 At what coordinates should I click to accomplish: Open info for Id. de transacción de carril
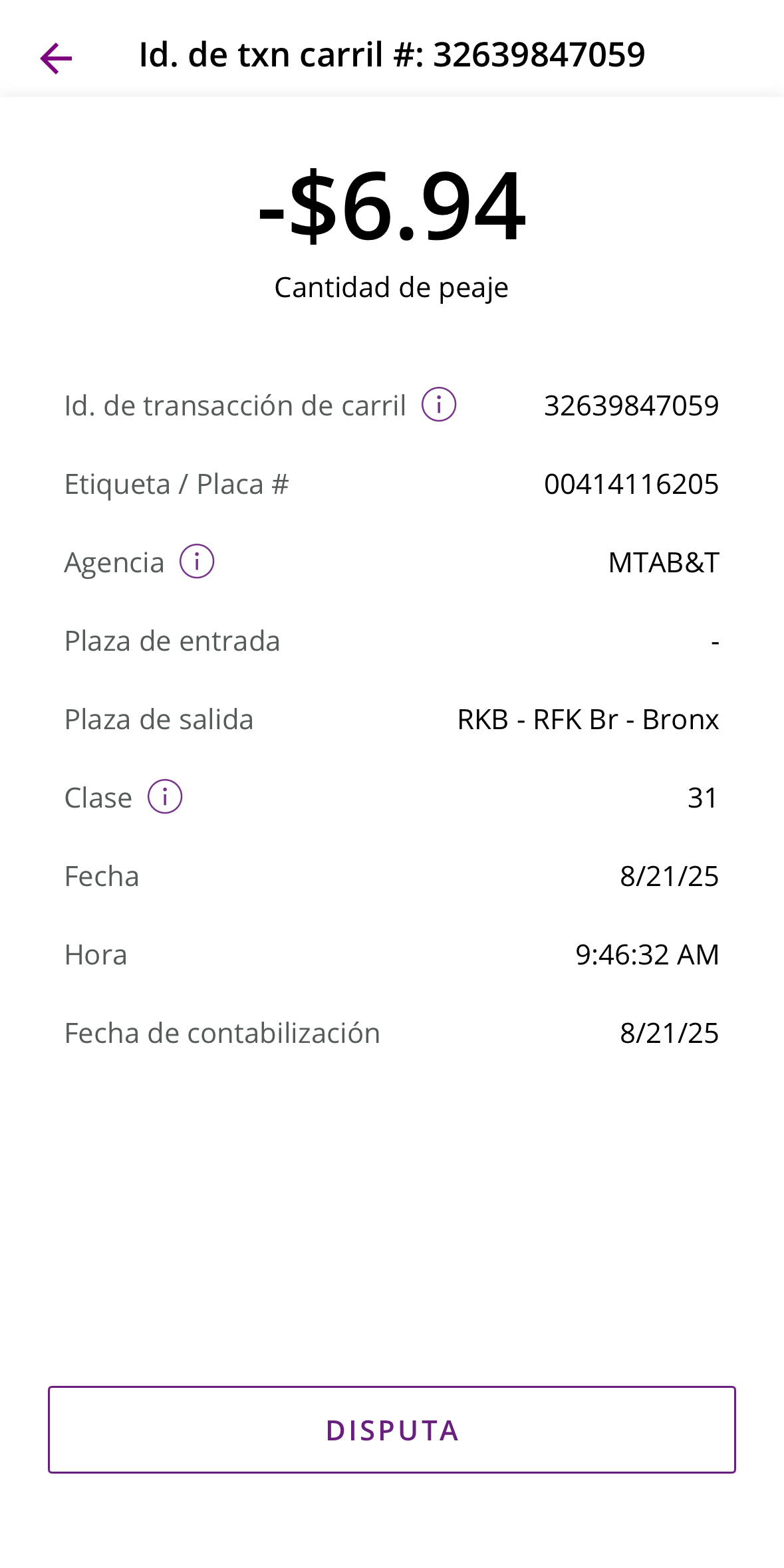click(439, 405)
